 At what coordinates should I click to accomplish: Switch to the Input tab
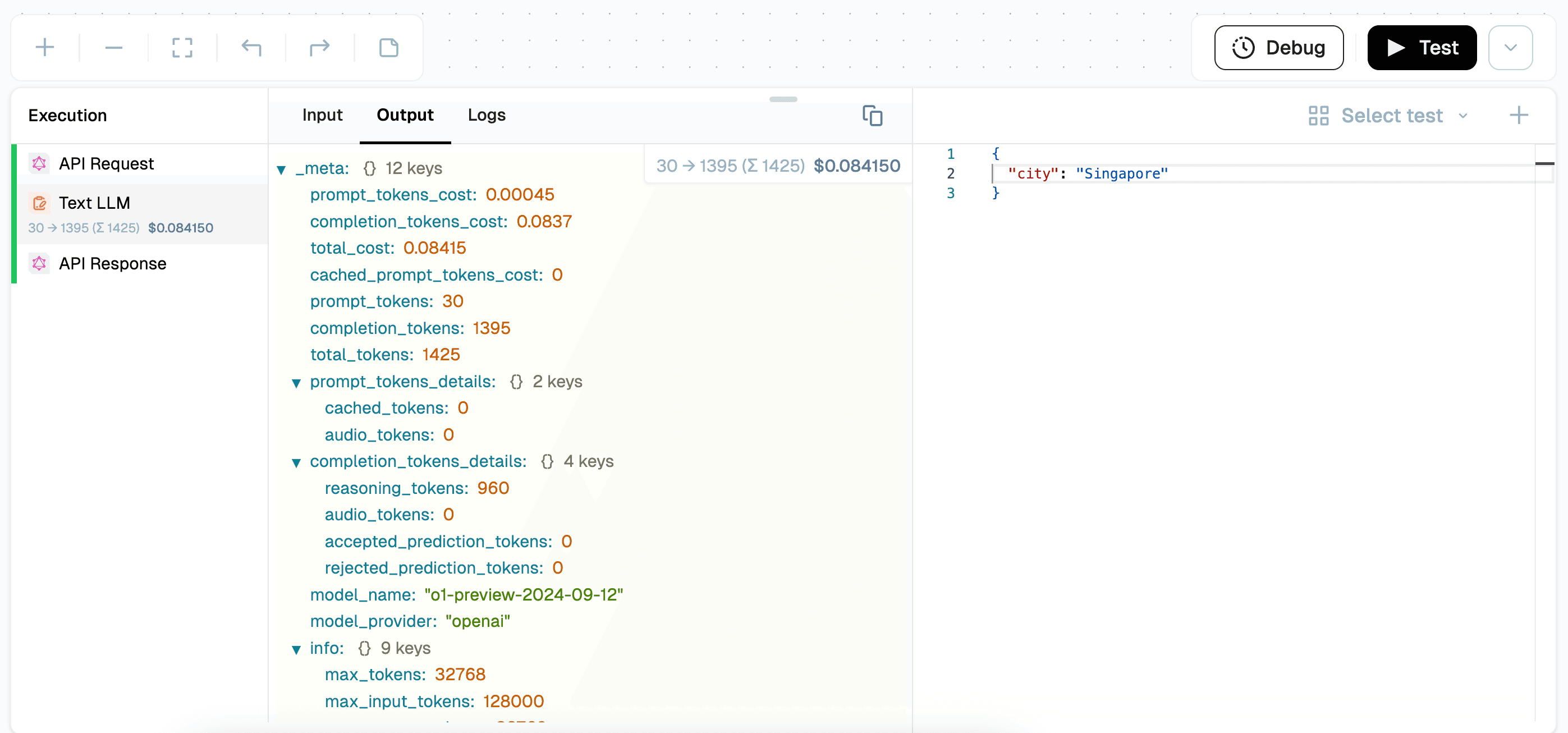pos(322,115)
